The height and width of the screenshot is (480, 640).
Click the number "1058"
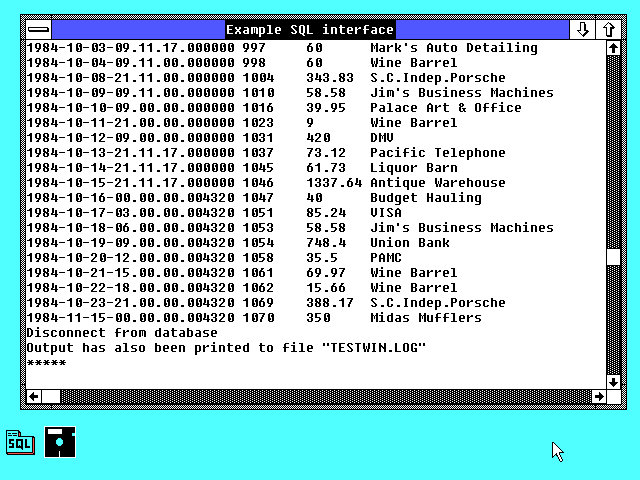point(258,258)
